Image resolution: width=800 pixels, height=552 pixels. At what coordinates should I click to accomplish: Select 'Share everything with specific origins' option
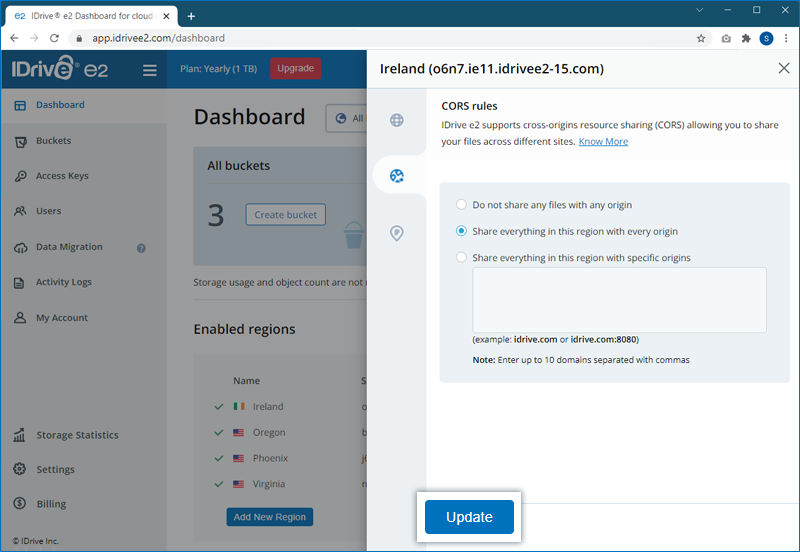pyautogui.click(x=461, y=258)
